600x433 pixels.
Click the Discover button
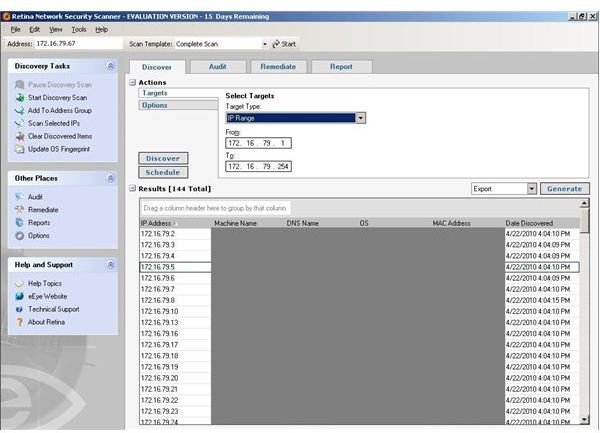[x=163, y=158]
